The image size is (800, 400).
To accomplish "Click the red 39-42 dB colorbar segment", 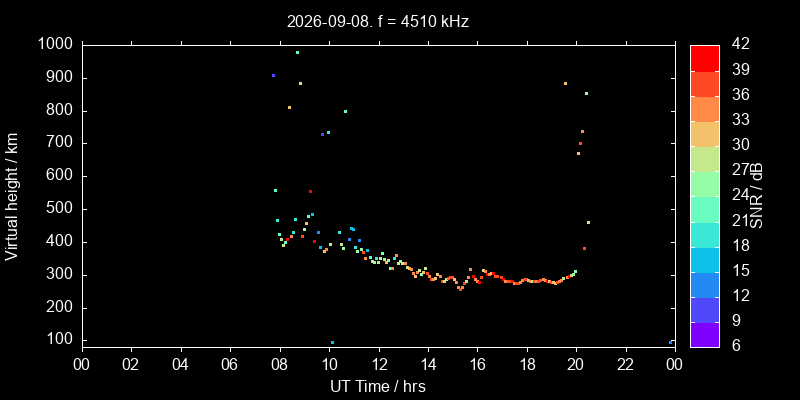I will point(705,58).
